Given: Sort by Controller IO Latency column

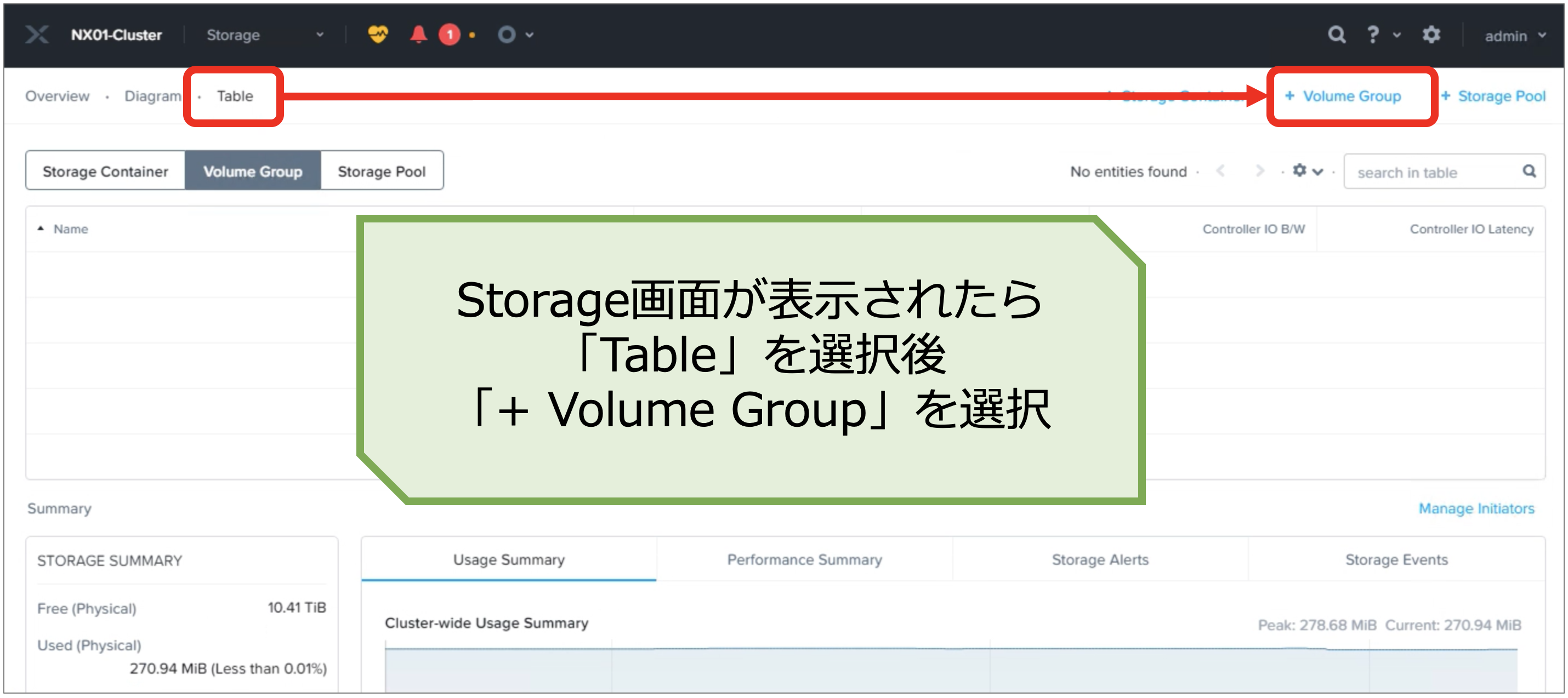Looking at the screenshot, I should pyautogui.click(x=1471, y=230).
